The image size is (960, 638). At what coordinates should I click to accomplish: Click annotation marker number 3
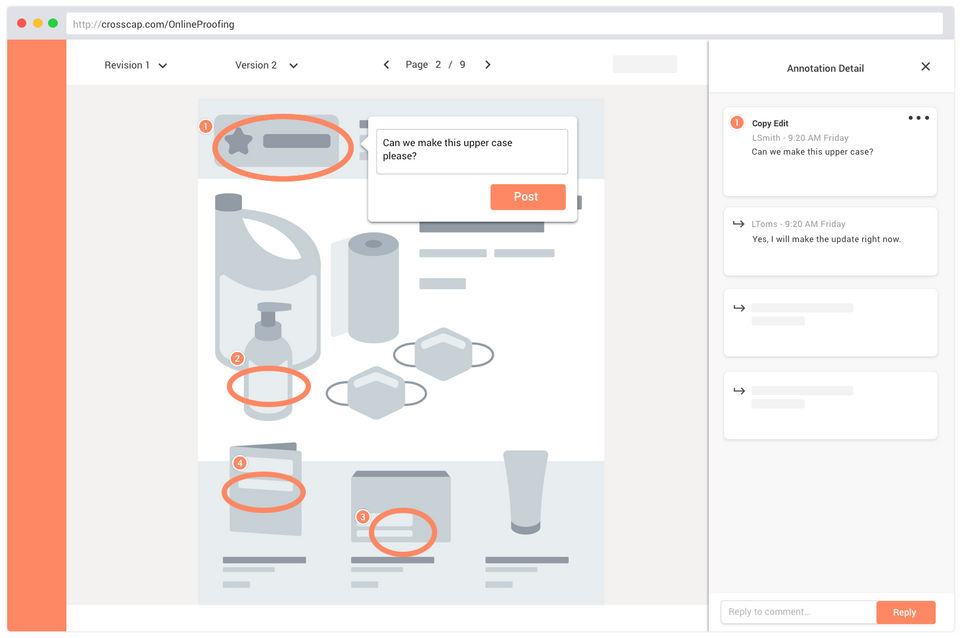[362, 517]
